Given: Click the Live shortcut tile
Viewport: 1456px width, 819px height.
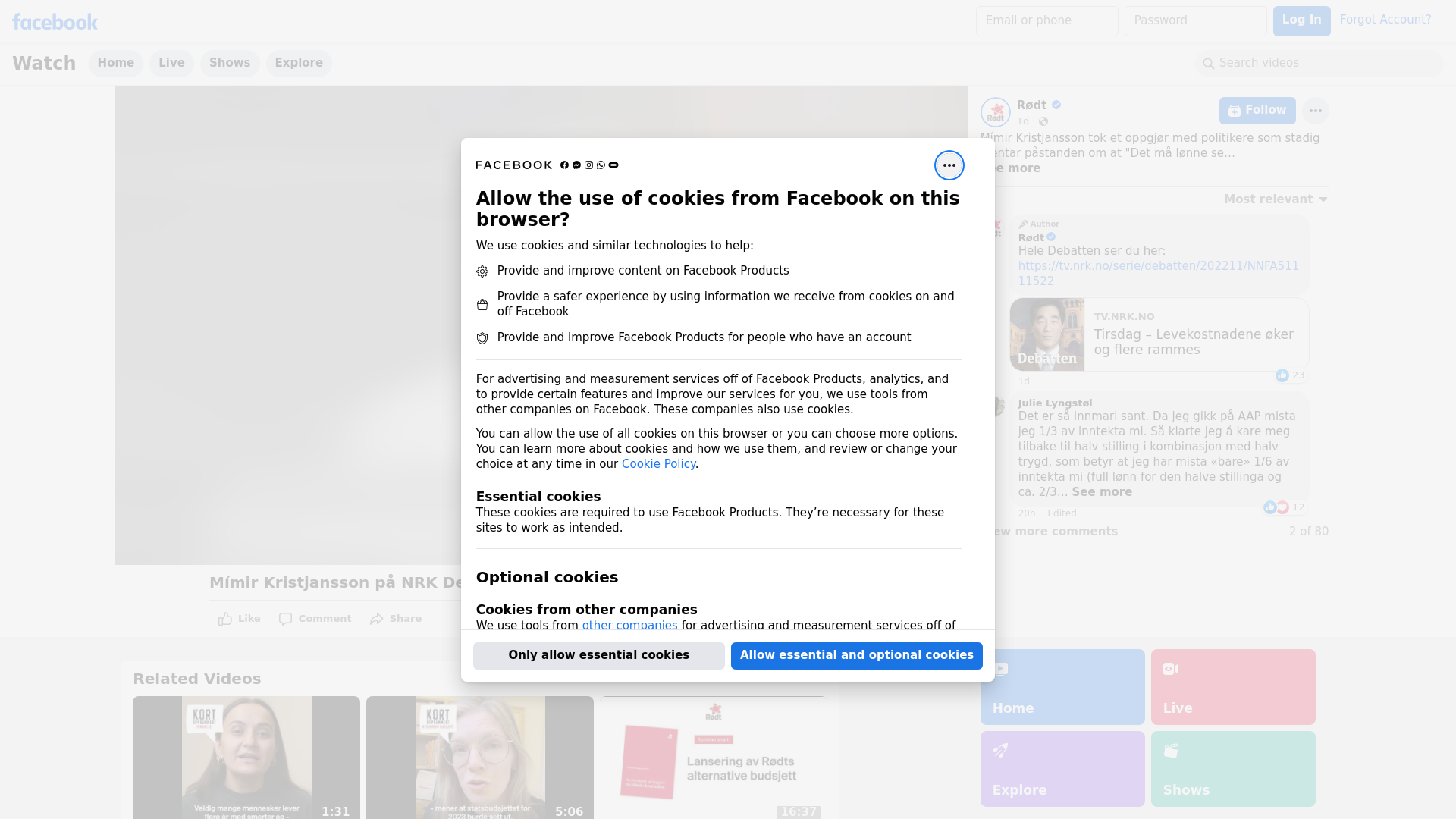Looking at the screenshot, I should (x=1233, y=687).
